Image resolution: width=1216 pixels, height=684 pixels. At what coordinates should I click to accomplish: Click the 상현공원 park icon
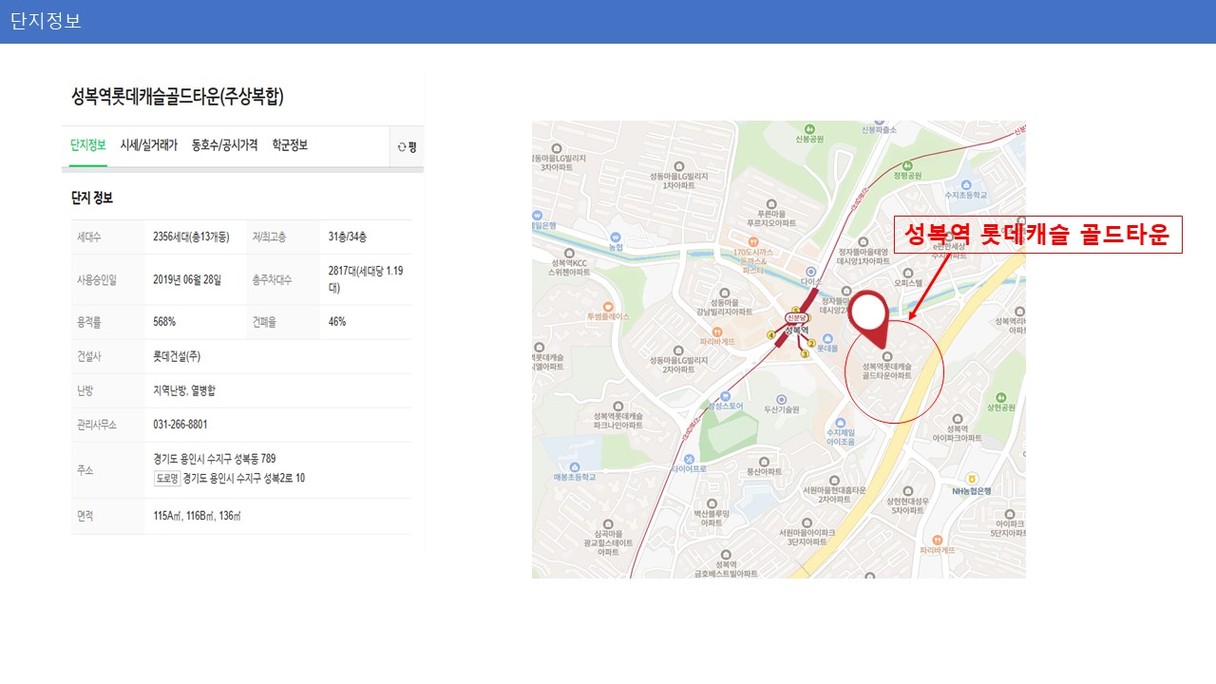click(1000, 396)
